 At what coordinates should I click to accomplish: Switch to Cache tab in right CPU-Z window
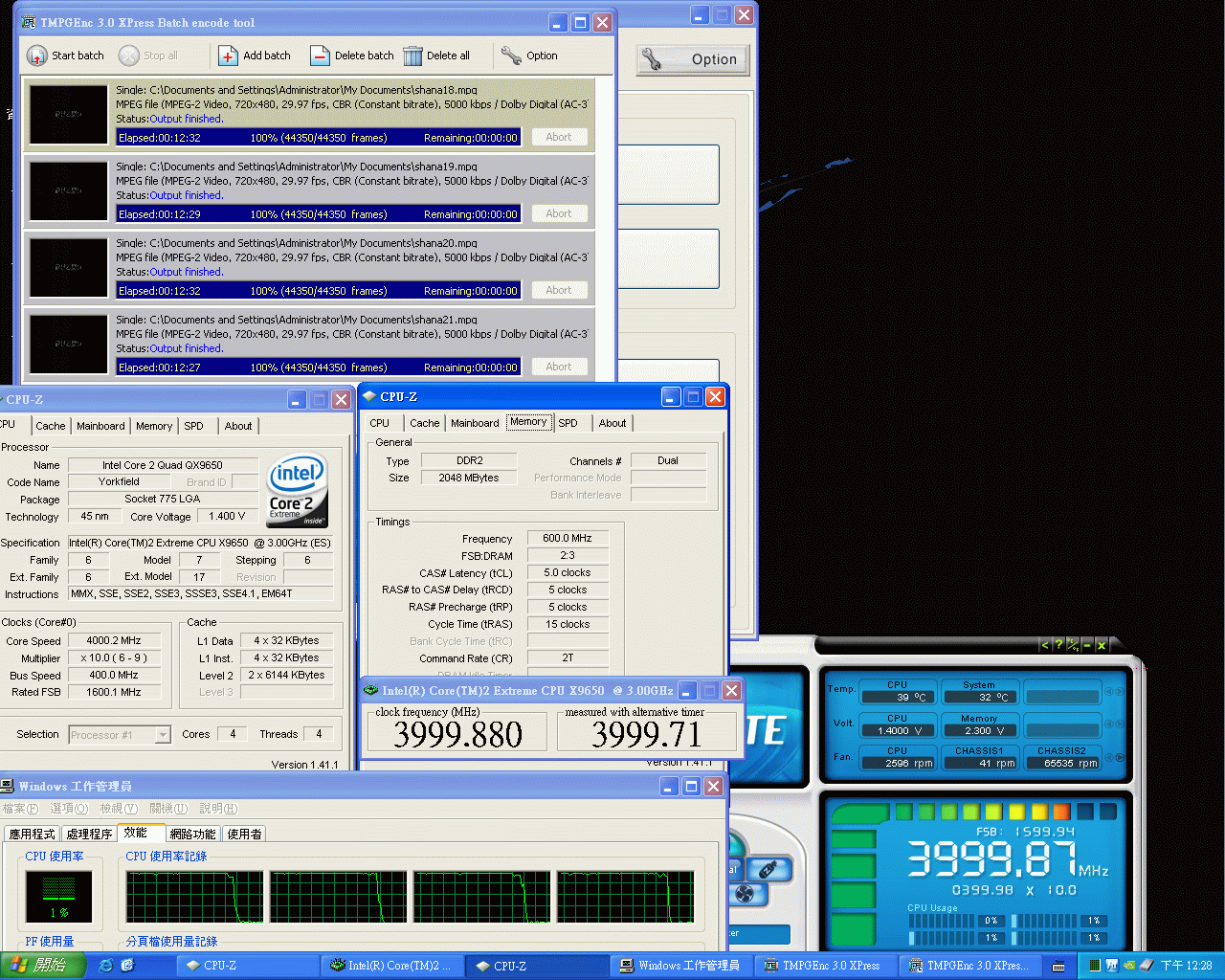[x=425, y=423]
